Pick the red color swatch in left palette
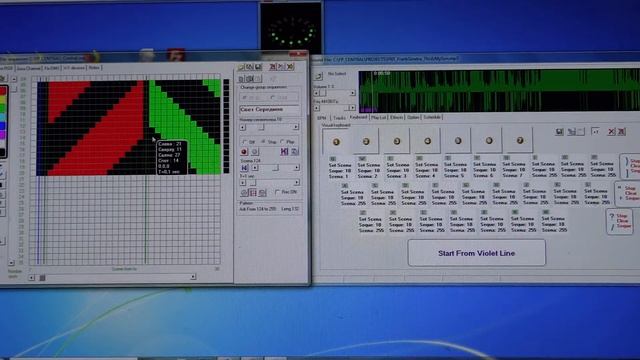640x360 pixels. pyautogui.click(x=3, y=91)
